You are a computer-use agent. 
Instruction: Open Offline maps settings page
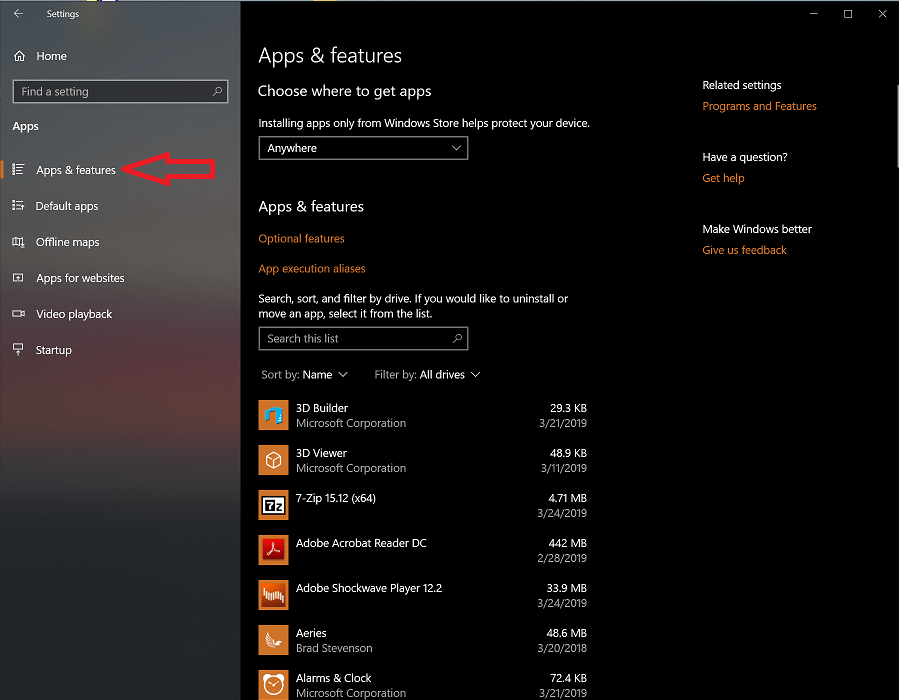click(67, 242)
